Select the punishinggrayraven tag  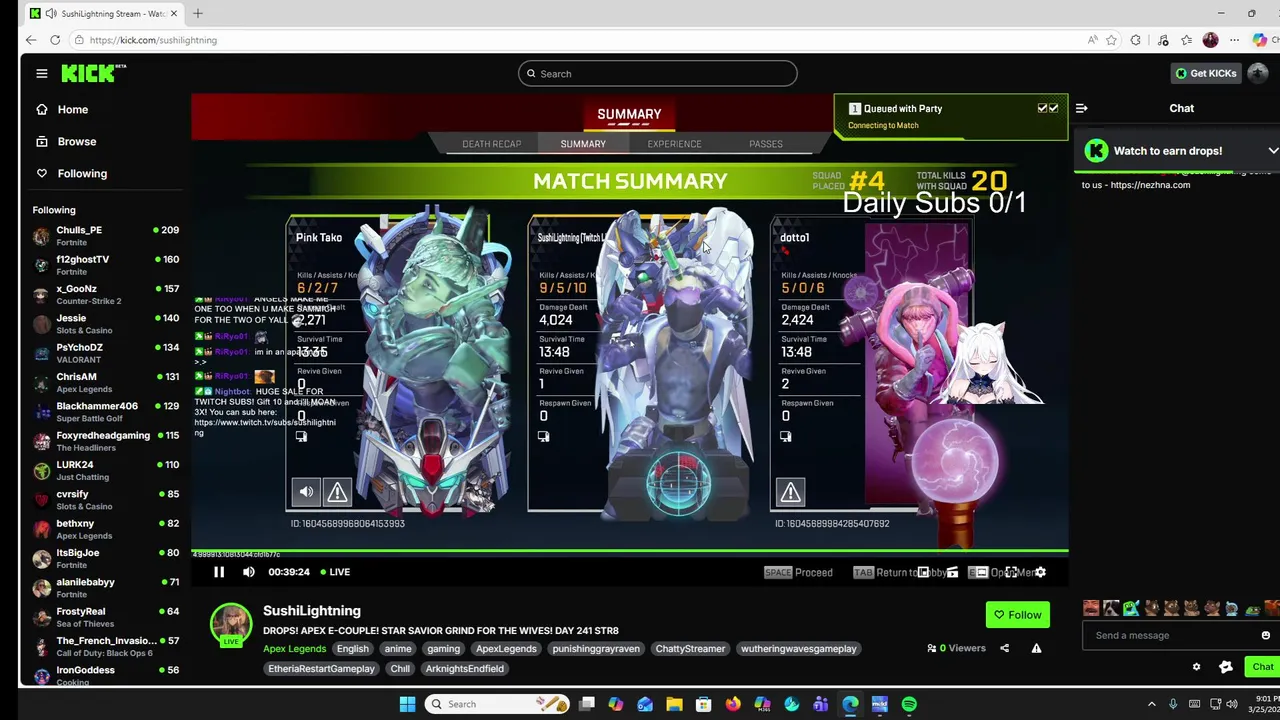pyautogui.click(x=596, y=649)
